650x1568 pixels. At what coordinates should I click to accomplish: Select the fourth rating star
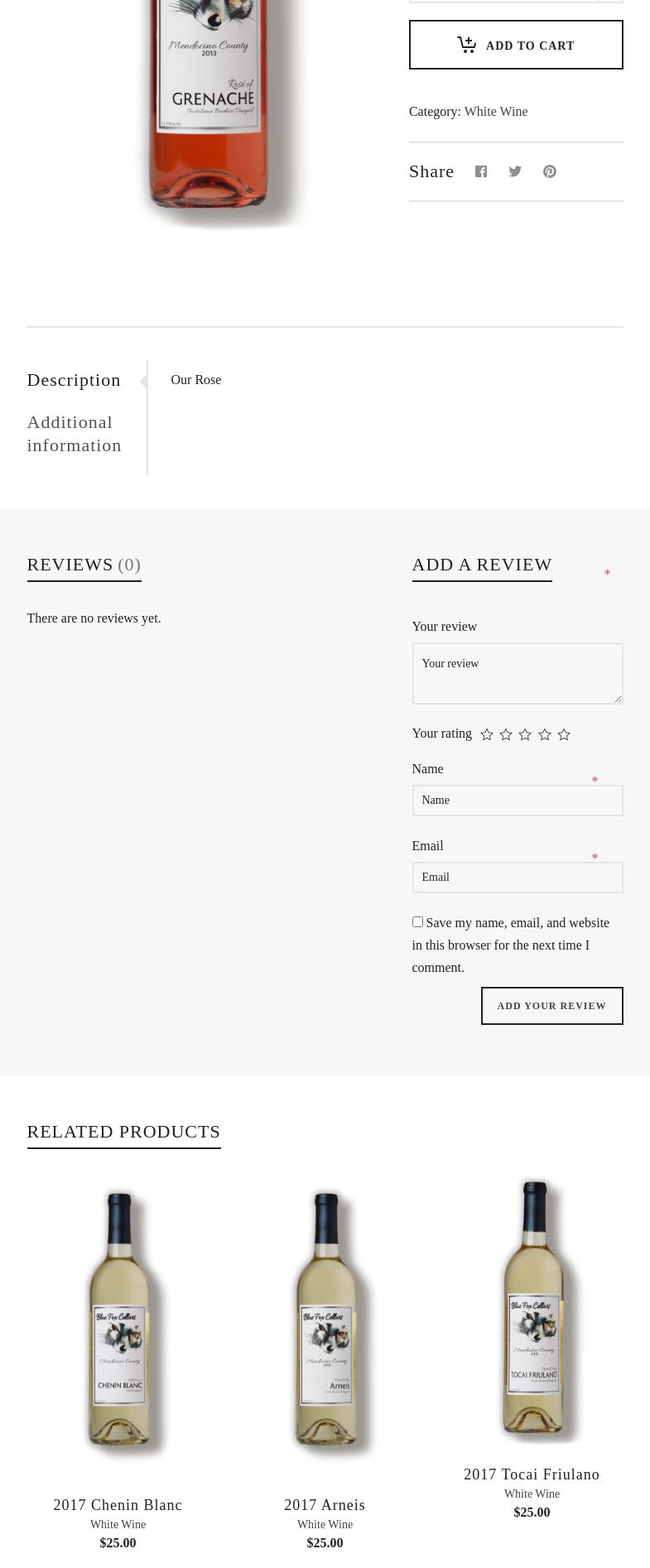(x=545, y=734)
